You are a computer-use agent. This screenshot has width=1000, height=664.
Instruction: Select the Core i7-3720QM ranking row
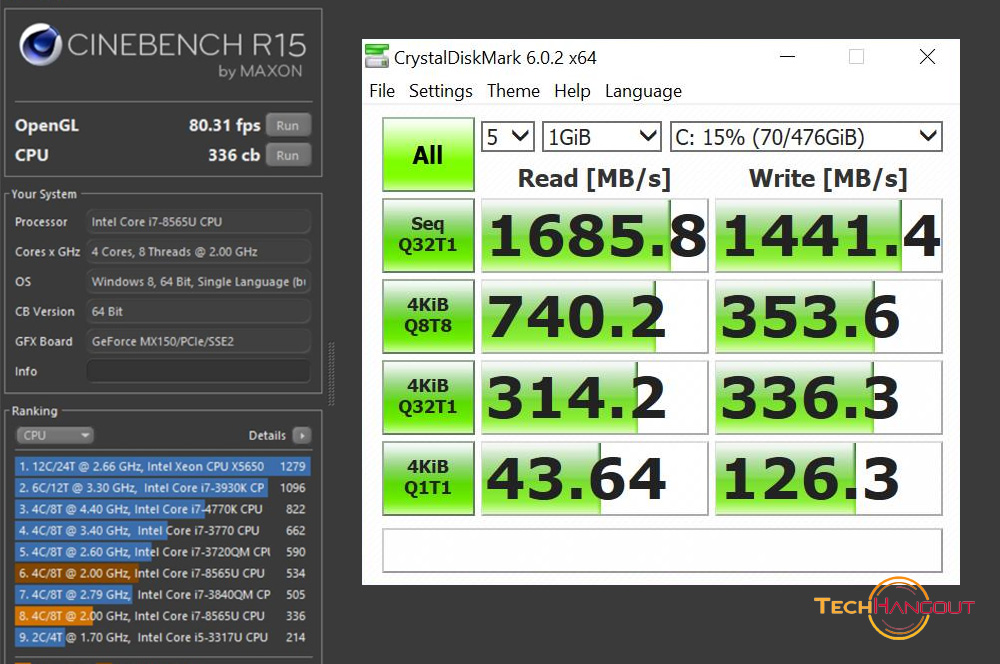point(163,552)
